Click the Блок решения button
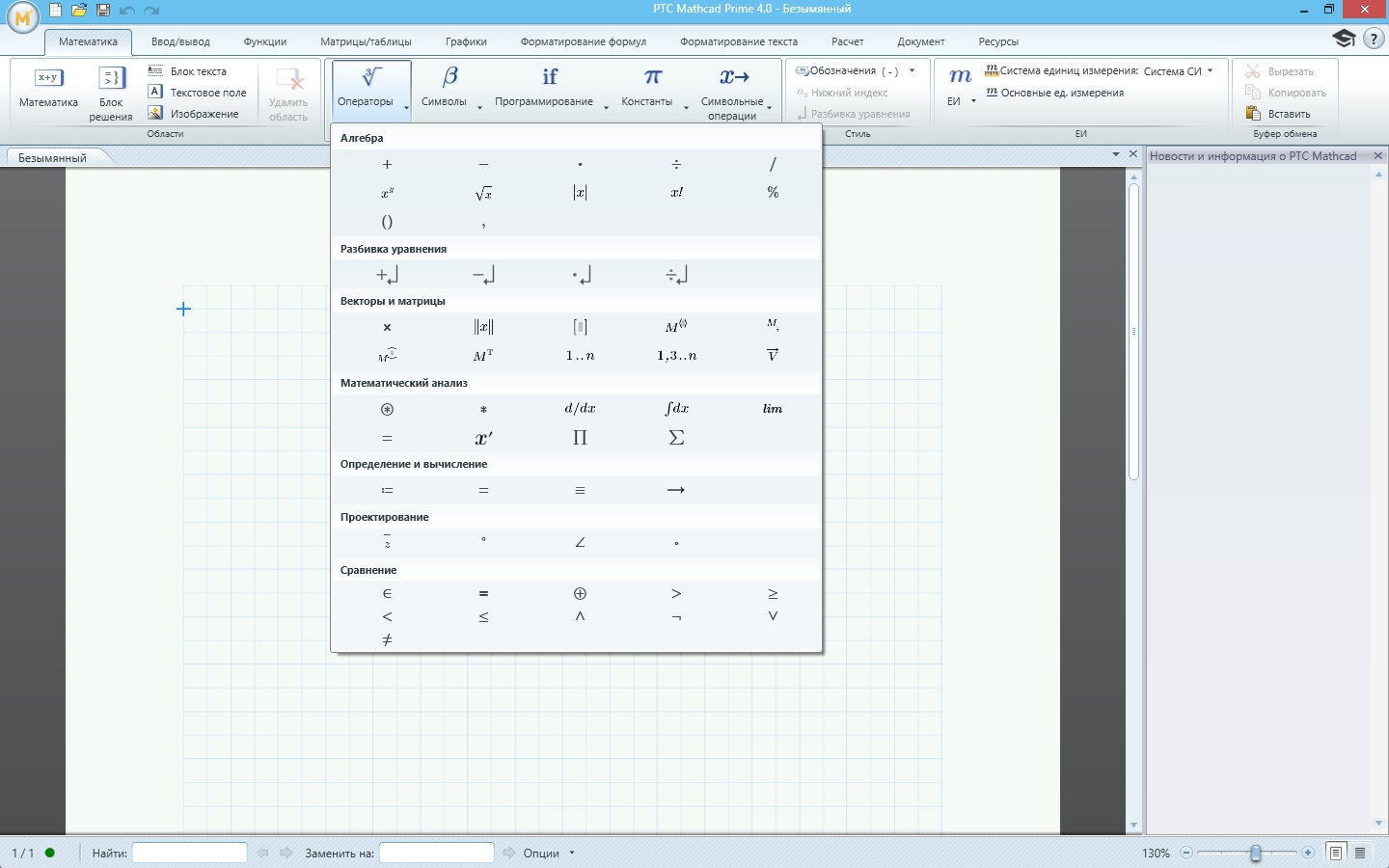 point(111,93)
